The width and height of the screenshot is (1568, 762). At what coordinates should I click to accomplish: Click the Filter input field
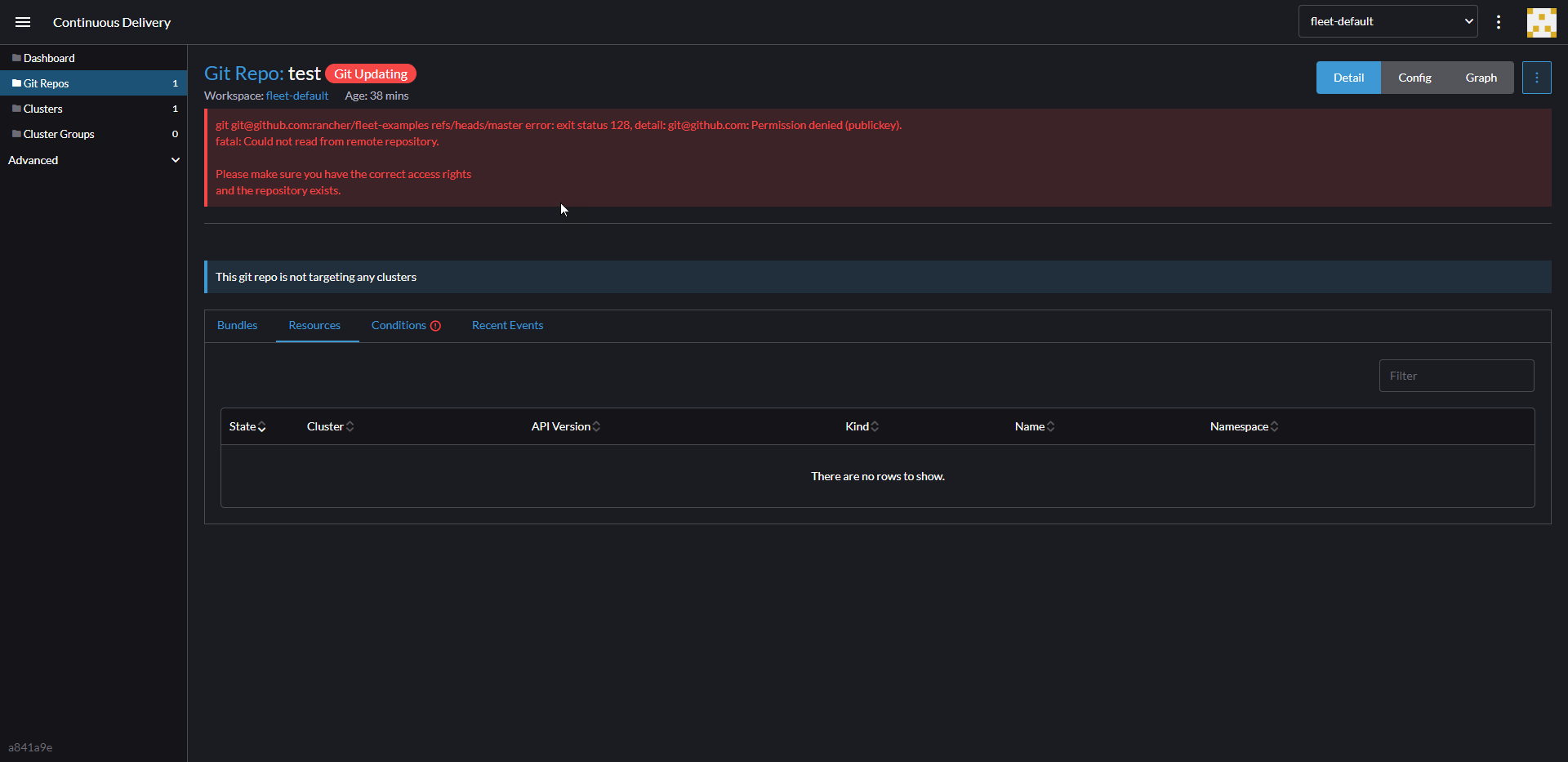(1456, 376)
